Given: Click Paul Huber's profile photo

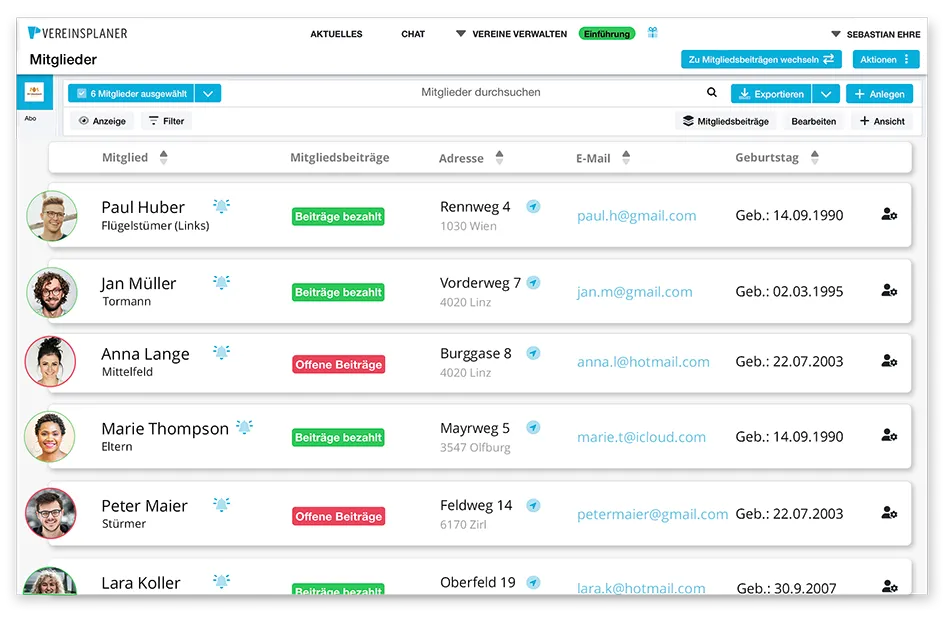Looking at the screenshot, I should (52, 216).
